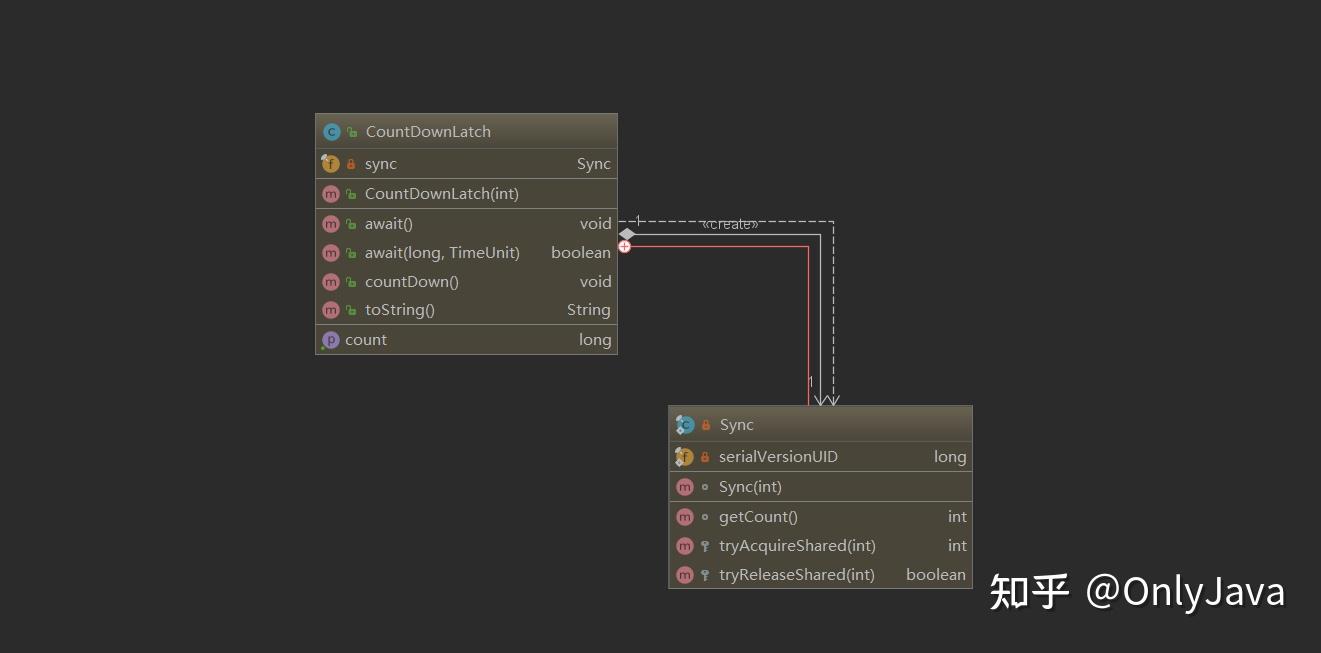Click the constructor icon beside CountDownLatch(int)
This screenshot has height=653, width=1321.
[x=331, y=194]
